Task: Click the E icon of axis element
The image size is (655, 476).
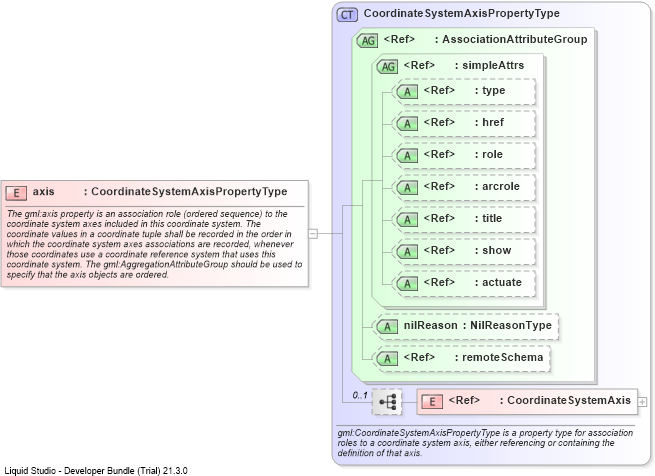Action: click(x=16, y=193)
